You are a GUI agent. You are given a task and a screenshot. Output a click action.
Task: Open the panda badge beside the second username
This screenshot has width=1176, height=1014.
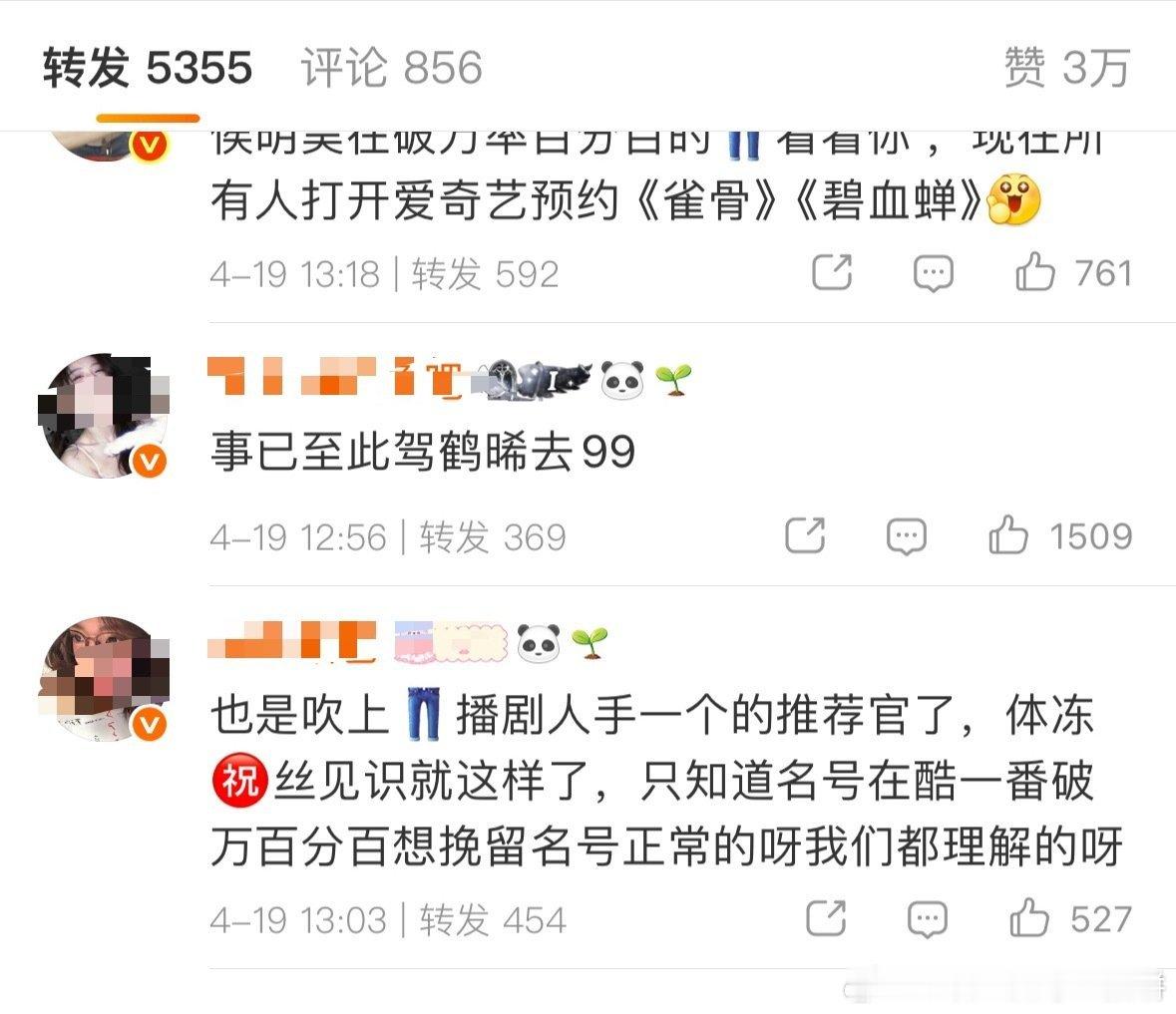(539, 642)
